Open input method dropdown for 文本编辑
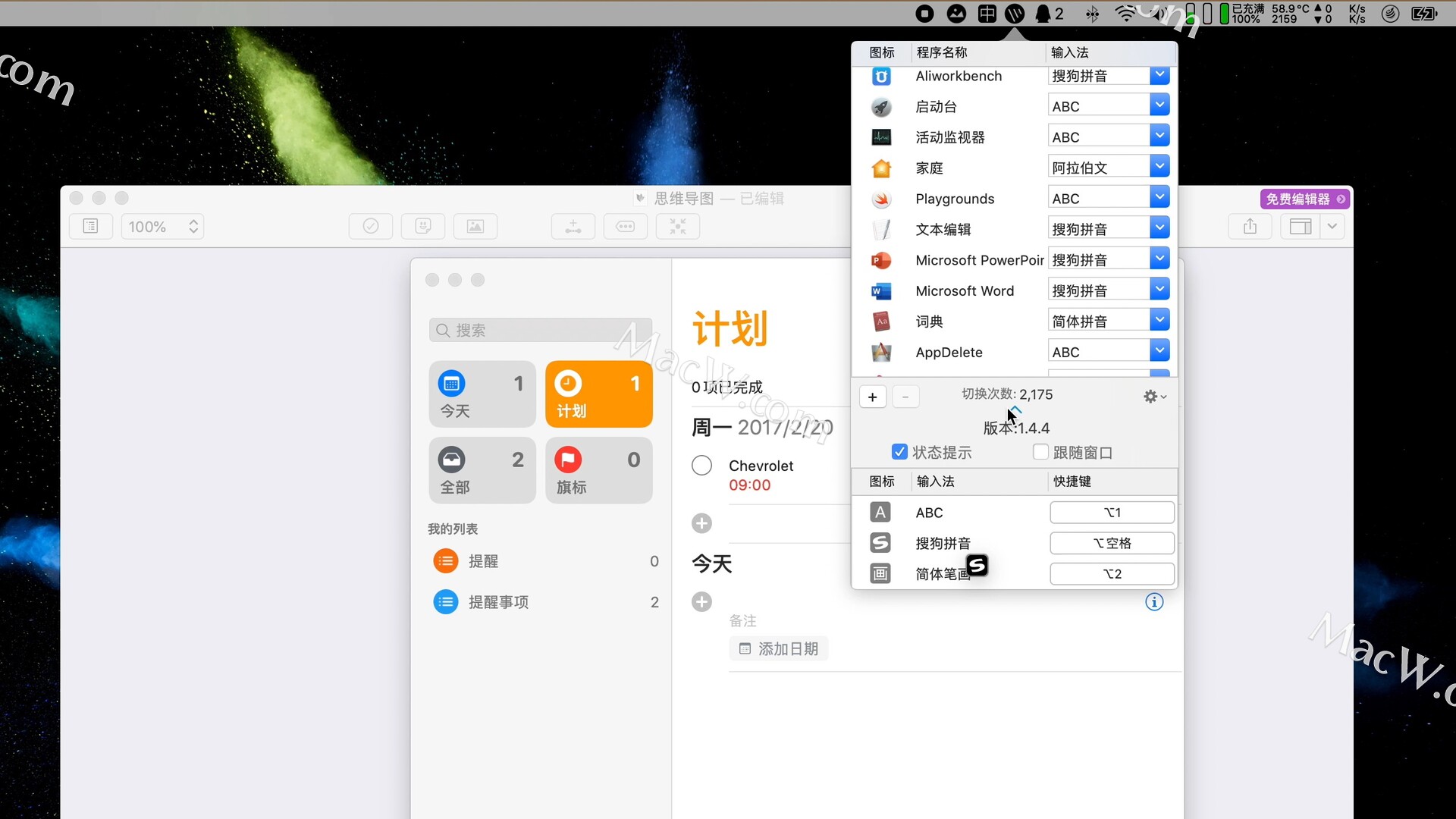This screenshot has height=819, width=1456. pos(1159,228)
